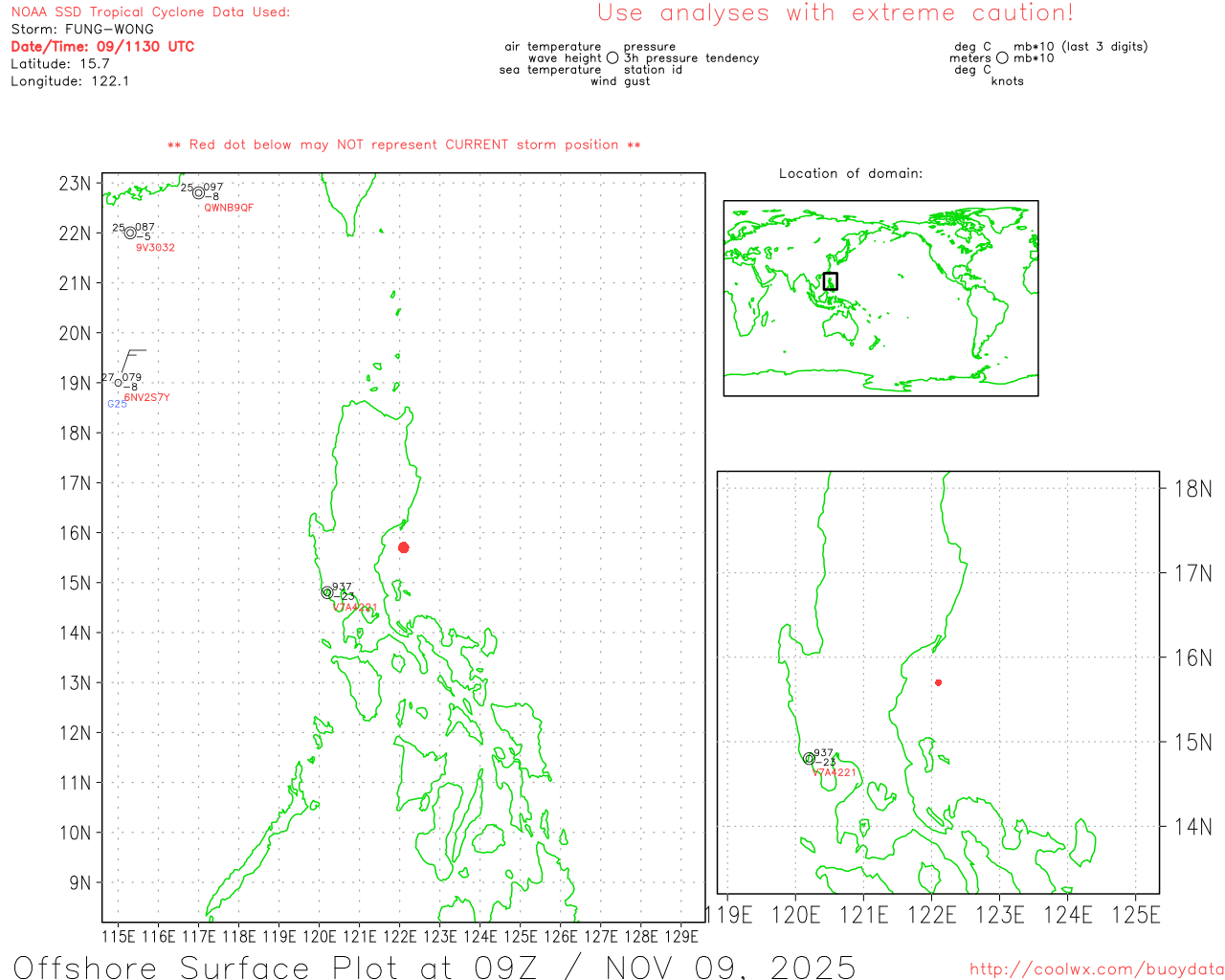Click the black domain box on world map

coord(830,281)
